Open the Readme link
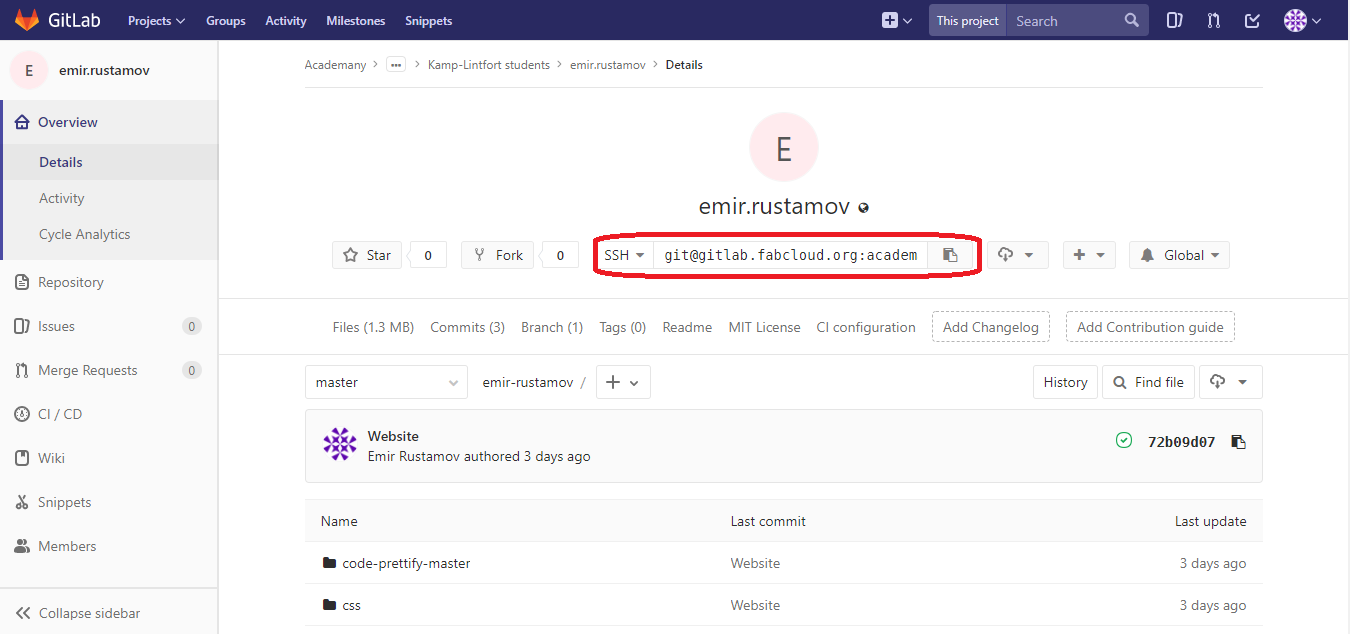 point(688,327)
